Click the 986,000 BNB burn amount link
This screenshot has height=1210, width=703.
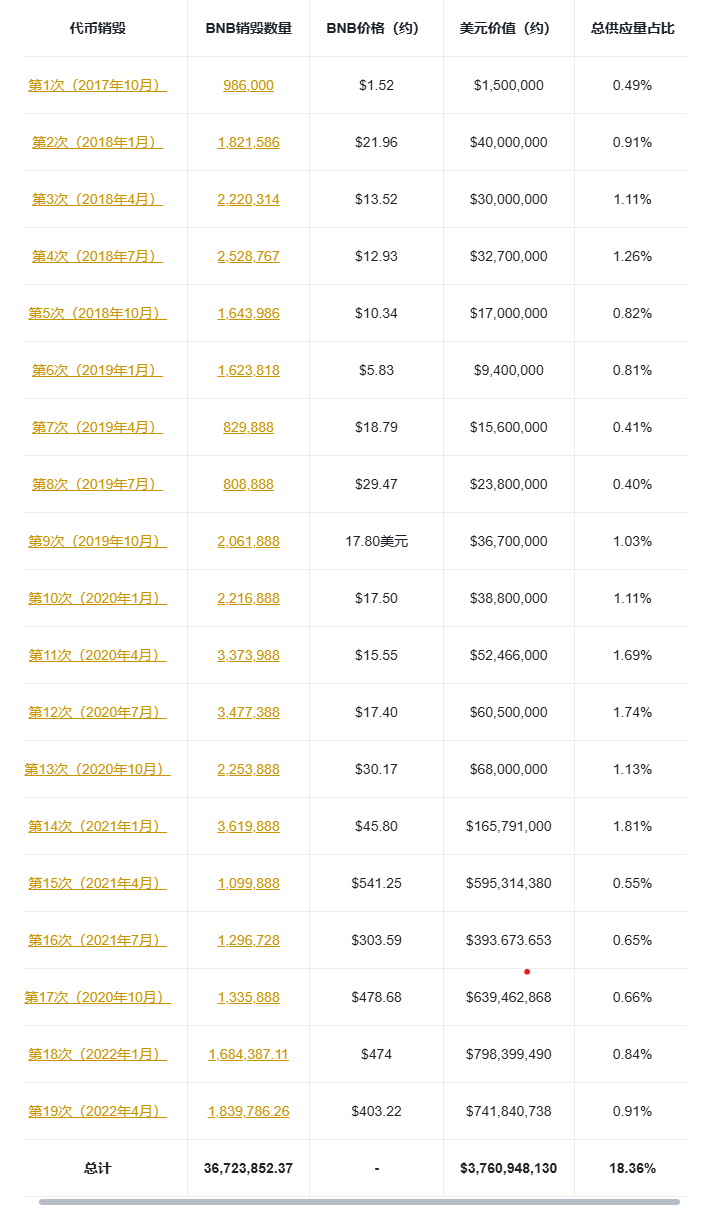pos(248,85)
